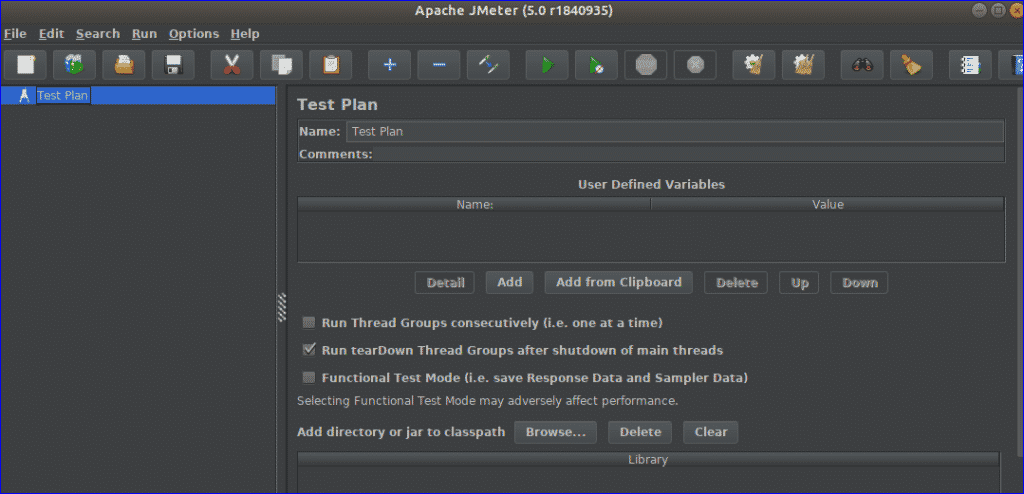Screen dimensions: 1024x494
Task: Open the Run menu
Action: (x=144, y=34)
